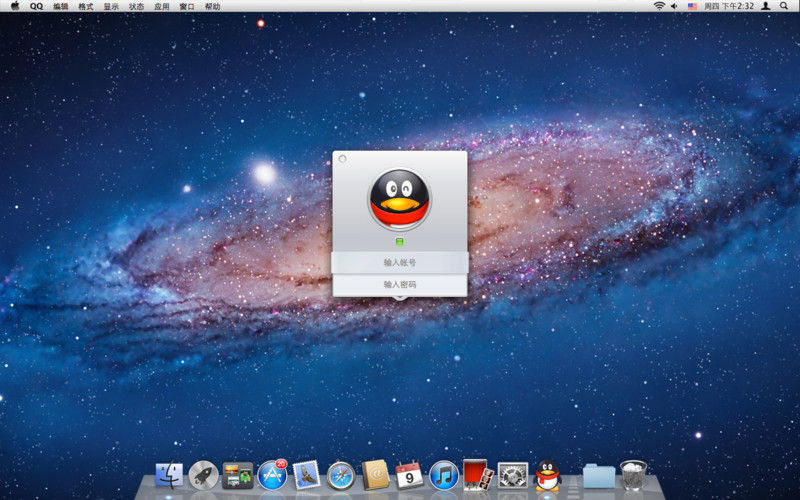
Task: Open Finder from the dock
Action: 169,475
